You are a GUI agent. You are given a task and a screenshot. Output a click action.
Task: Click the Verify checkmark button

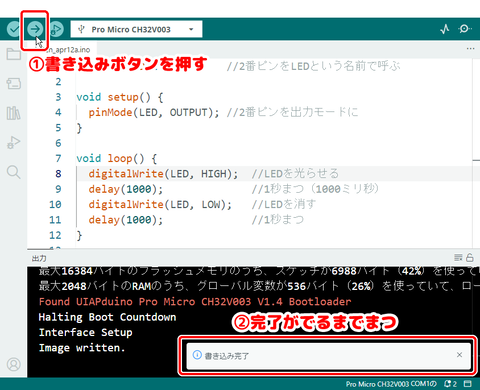[x=14, y=29]
